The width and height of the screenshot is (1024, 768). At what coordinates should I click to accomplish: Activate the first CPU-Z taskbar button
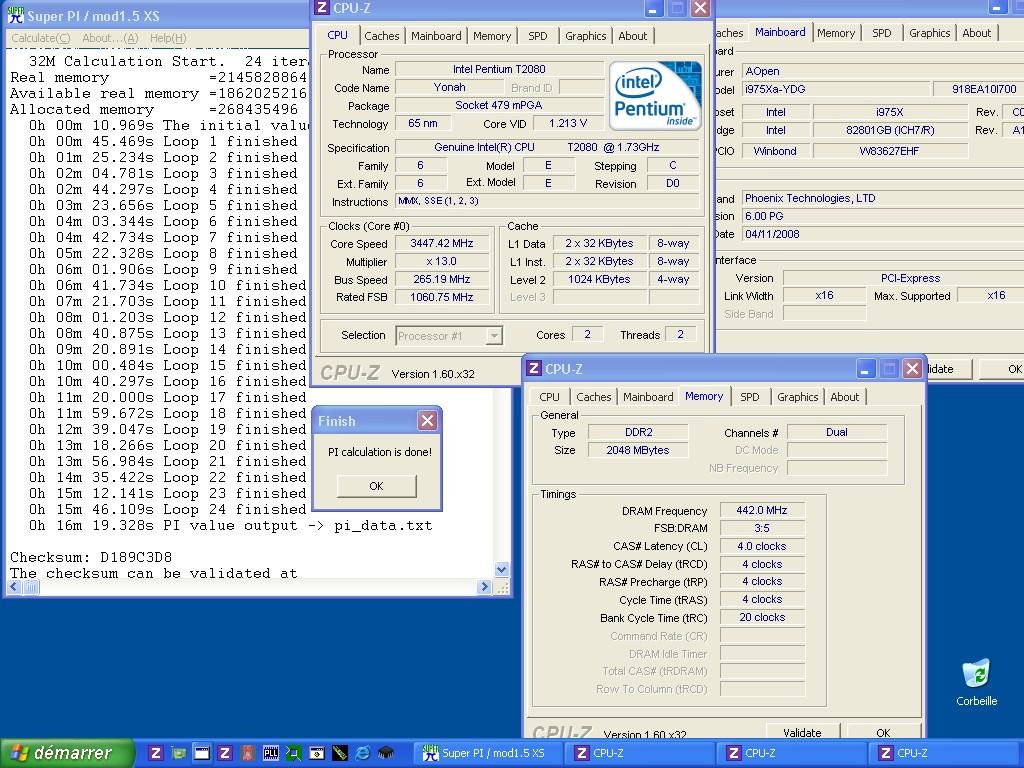click(642, 753)
